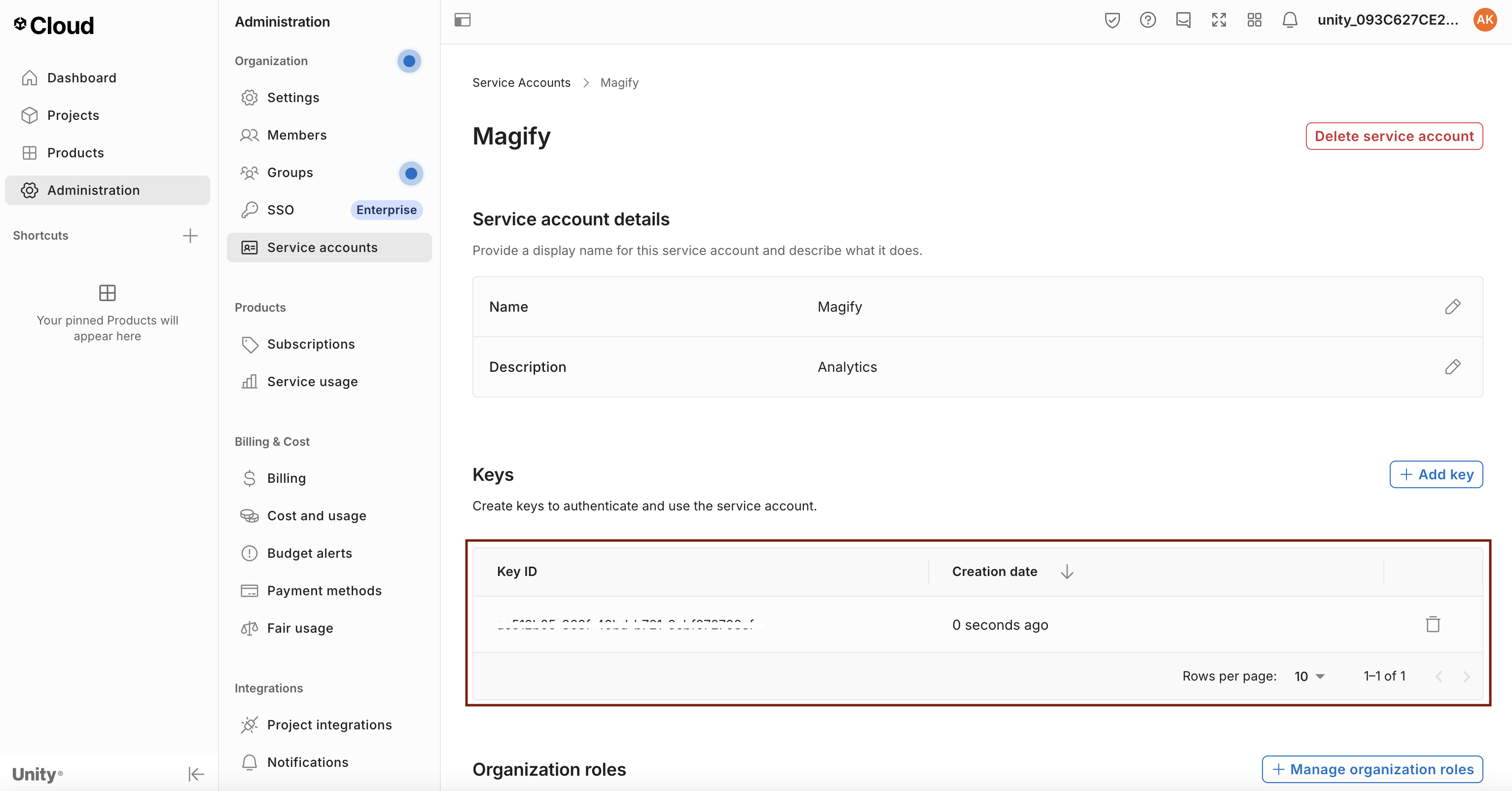Click the Enterprise badge next to SSO
Screen dimensions: 1512x791
386,210
